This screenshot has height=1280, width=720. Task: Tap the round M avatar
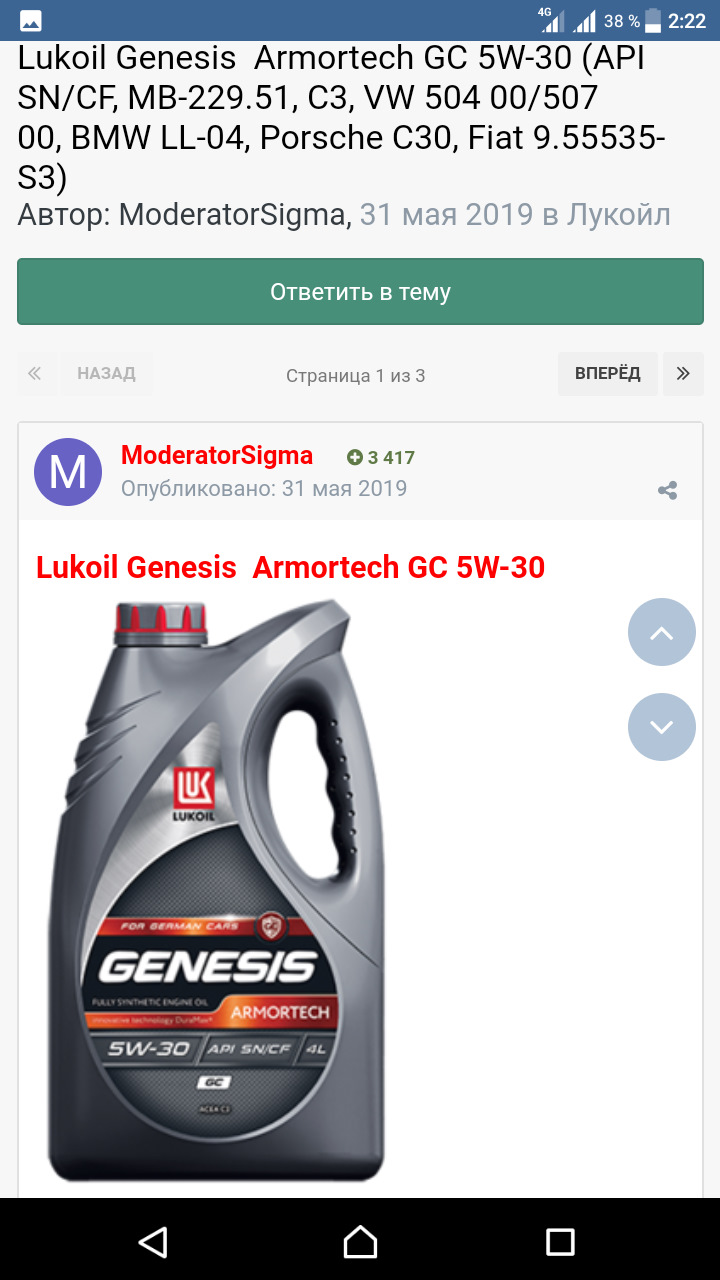click(68, 471)
